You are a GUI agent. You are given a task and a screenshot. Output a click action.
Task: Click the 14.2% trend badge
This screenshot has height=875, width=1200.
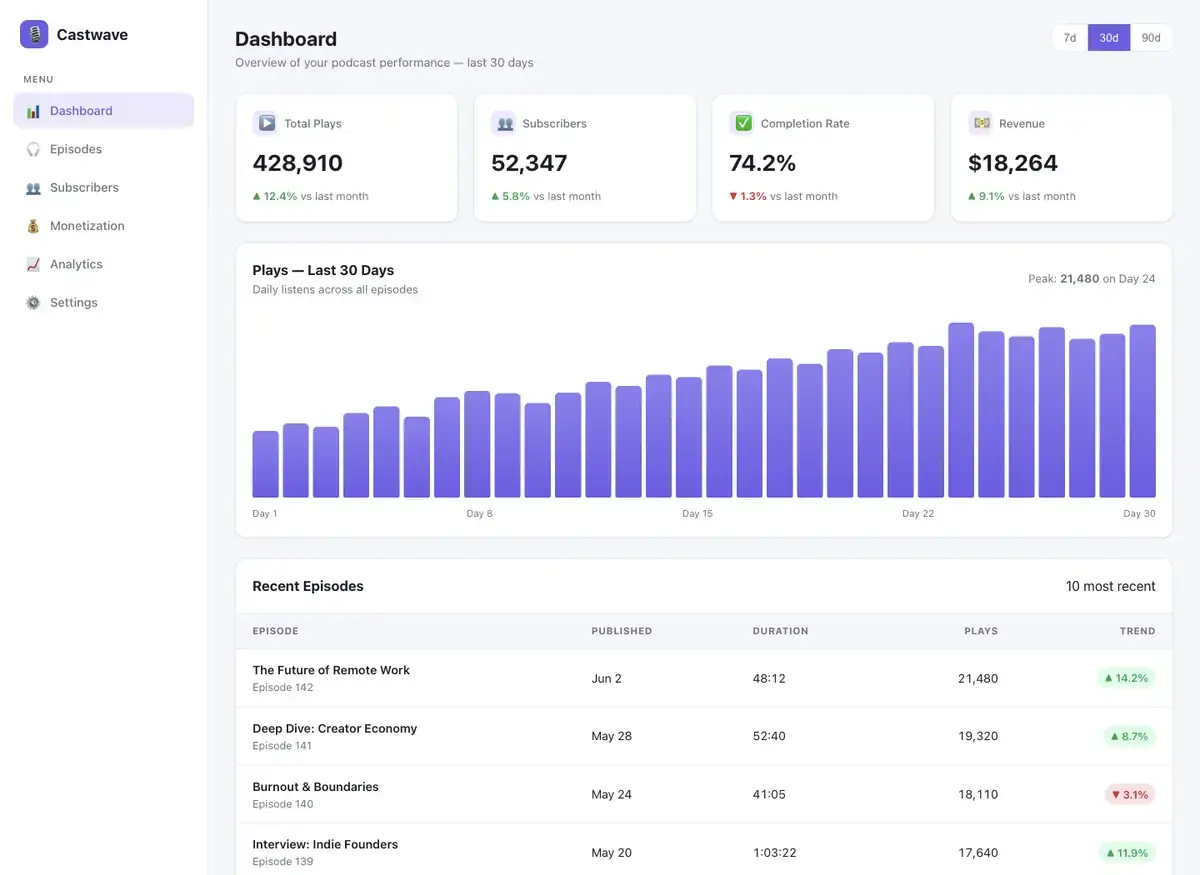(1126, 678)
